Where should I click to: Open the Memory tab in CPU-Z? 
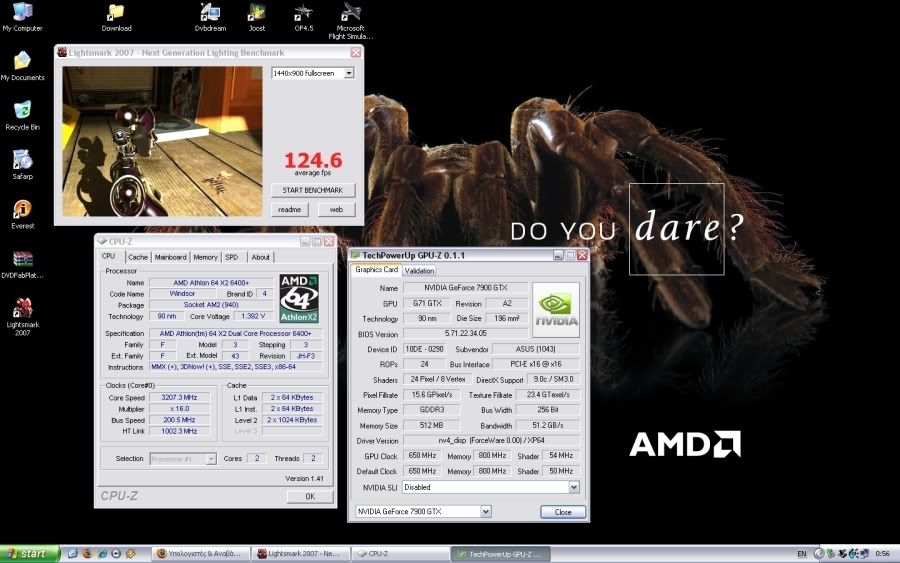pyautogui.click(x=205, y=257)
